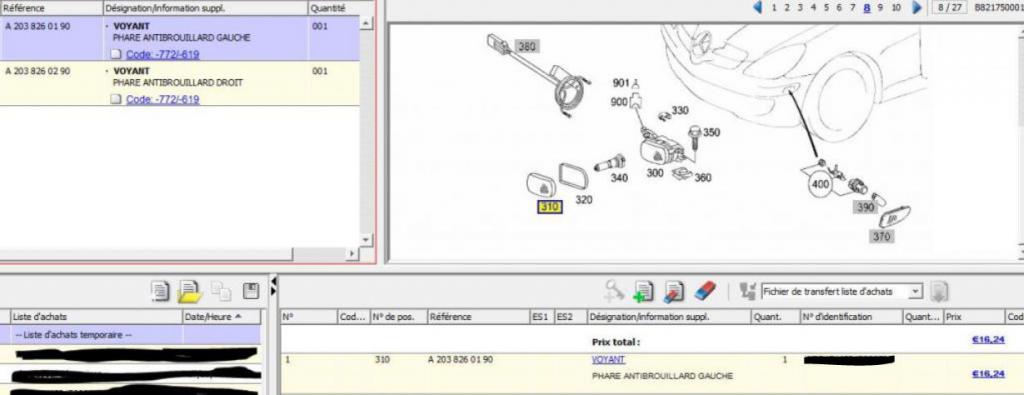Click the save floppy disk icon

pyautogui.click(x=251, y=291)
